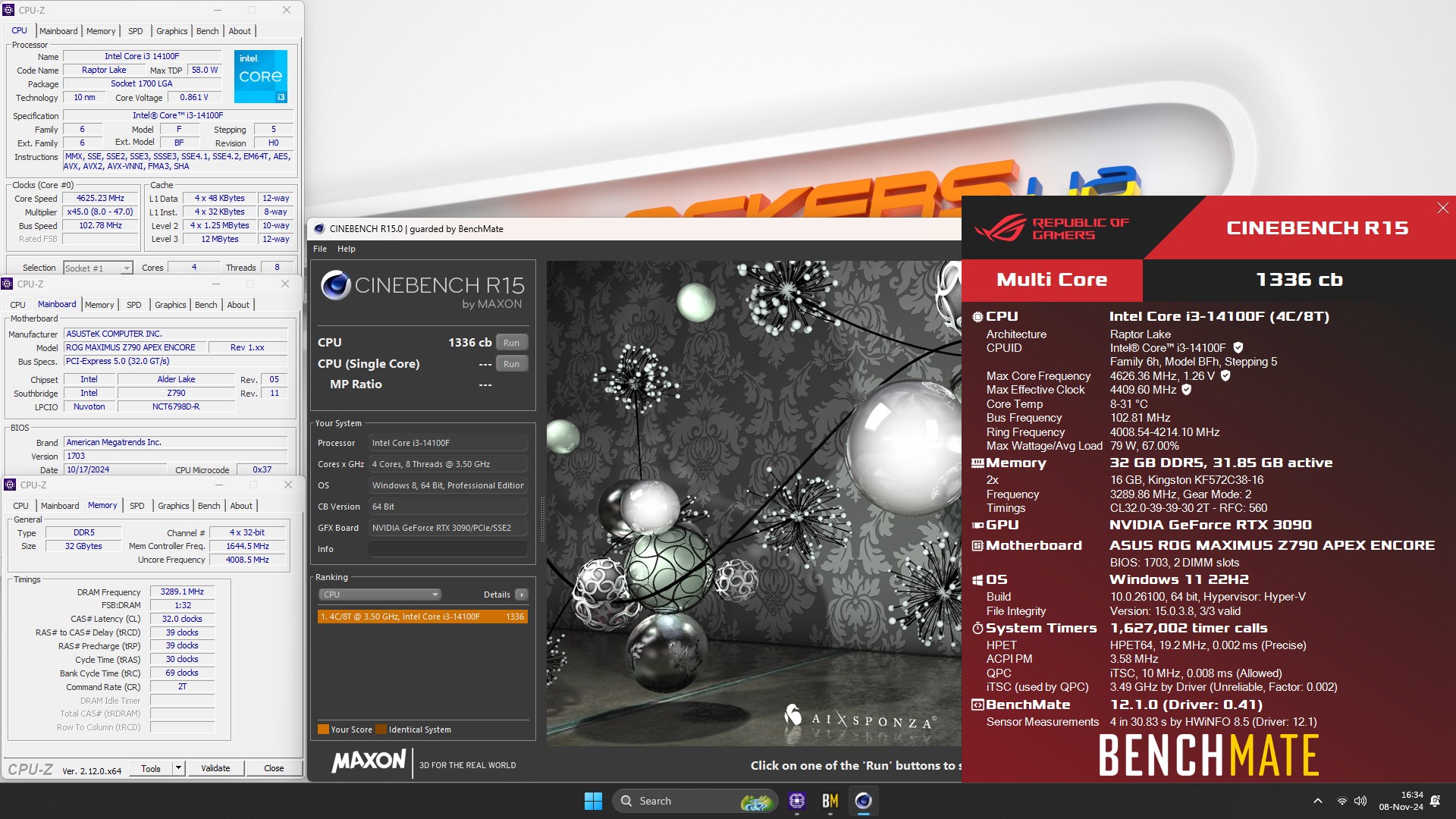Viewport: 1456px width, 819px height.
Task: Open the notification bell in the tray
Action: click(x=1436, y=801)
